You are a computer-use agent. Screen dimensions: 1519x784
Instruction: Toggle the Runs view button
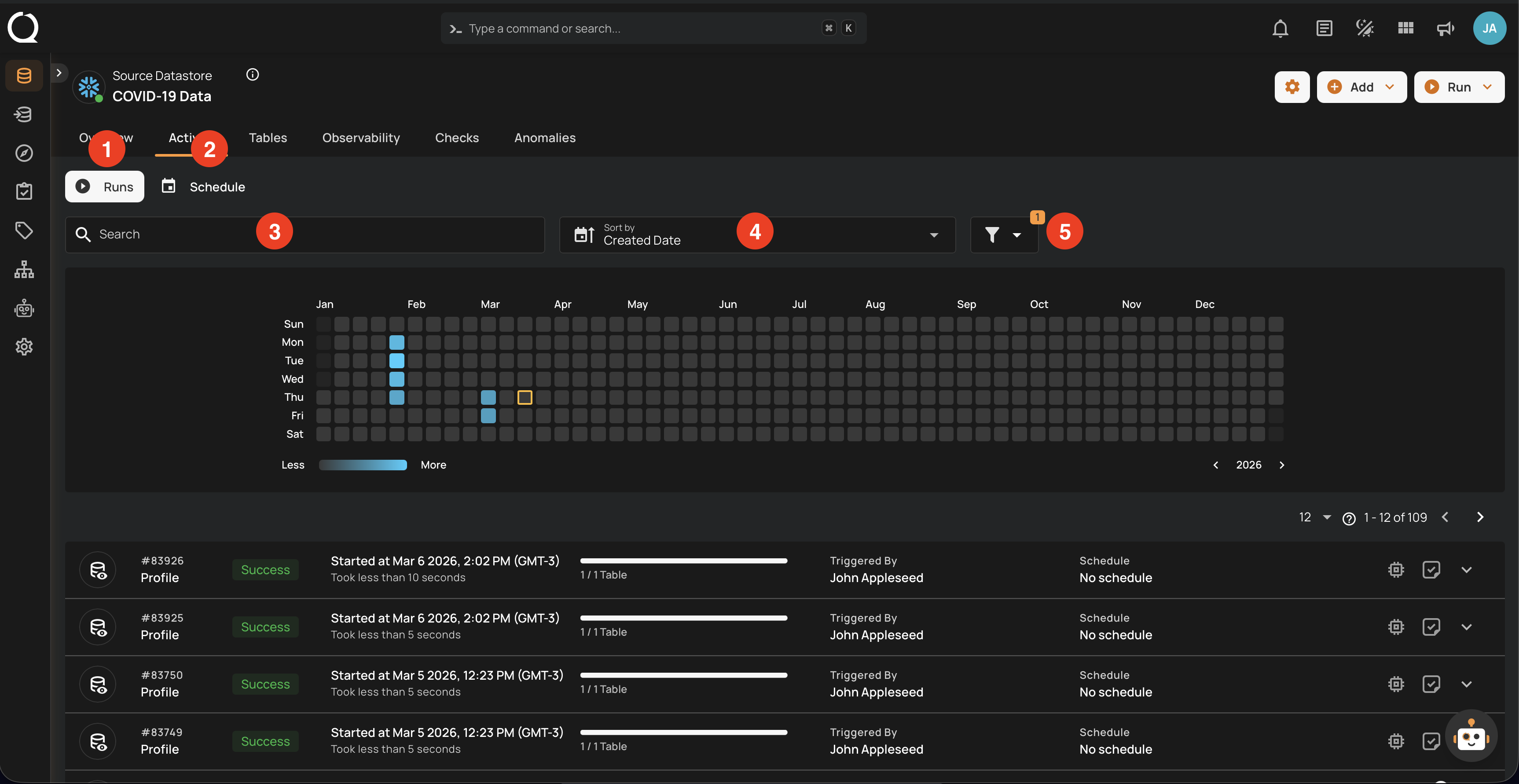pyautogui.click(x=104, y=186)
